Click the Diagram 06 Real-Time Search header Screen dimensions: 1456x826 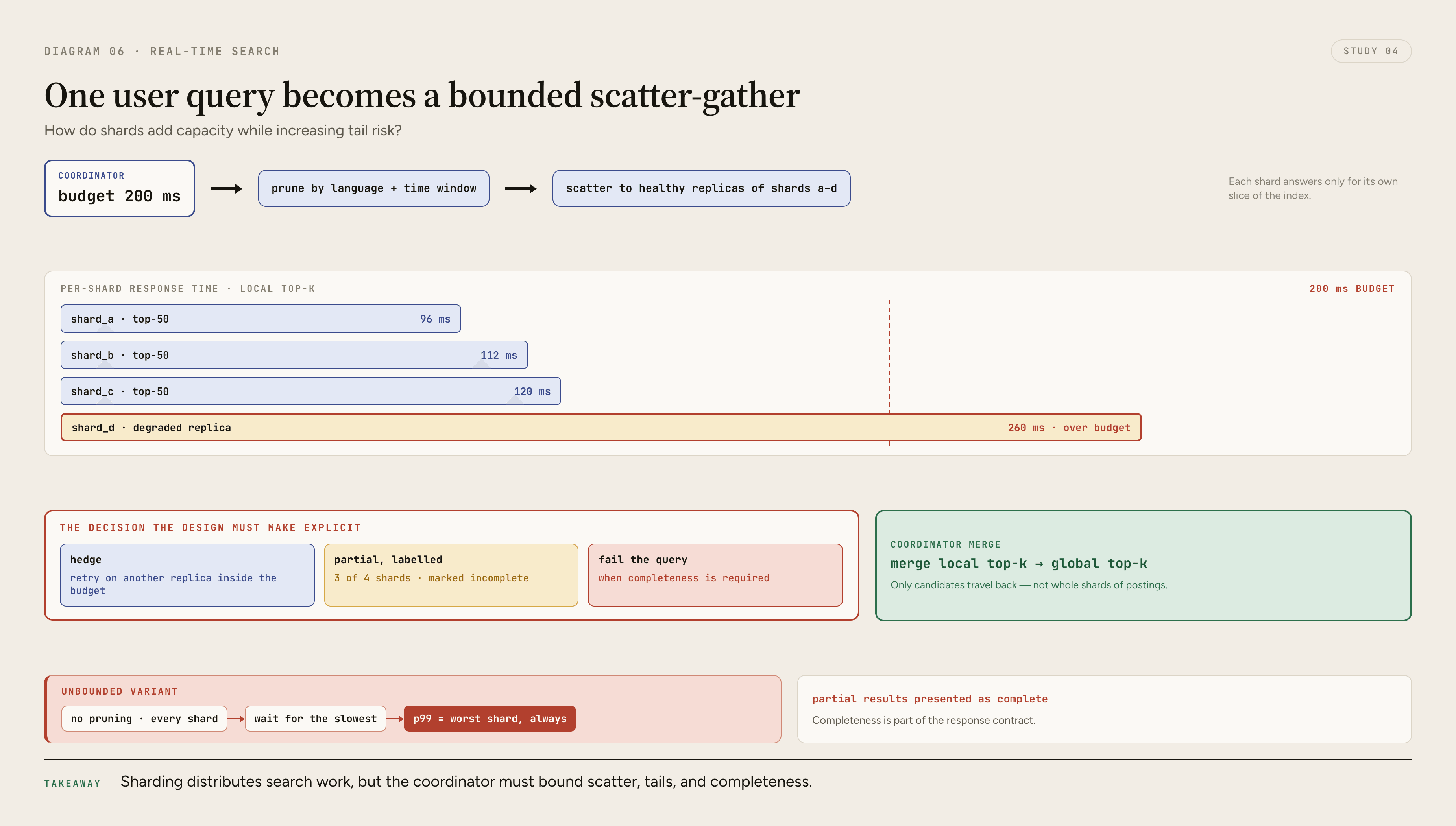coord(162,52)
